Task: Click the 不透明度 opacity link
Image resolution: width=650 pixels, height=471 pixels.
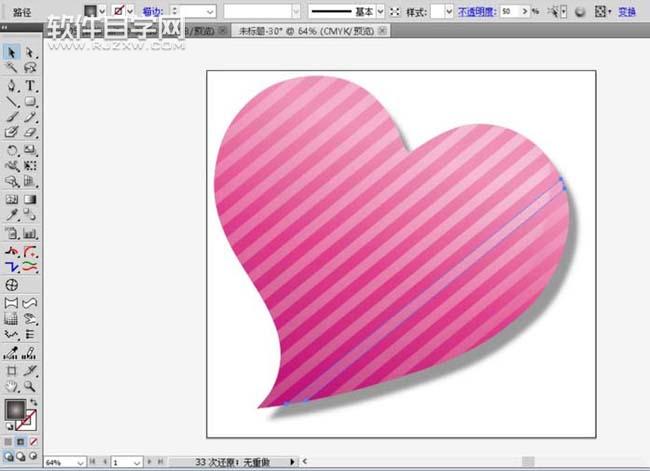Action: pos(477,12)
